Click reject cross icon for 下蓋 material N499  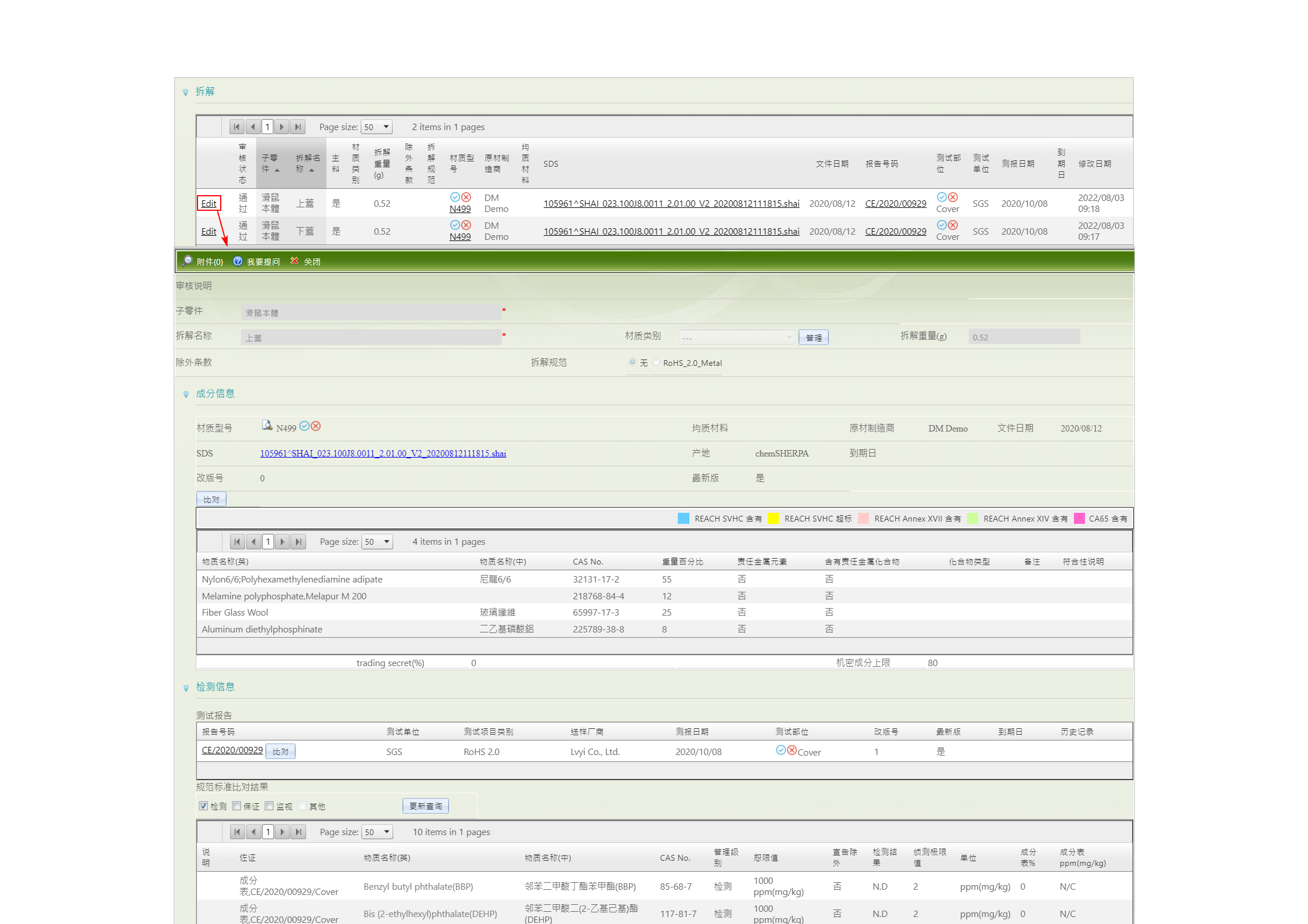466,225
